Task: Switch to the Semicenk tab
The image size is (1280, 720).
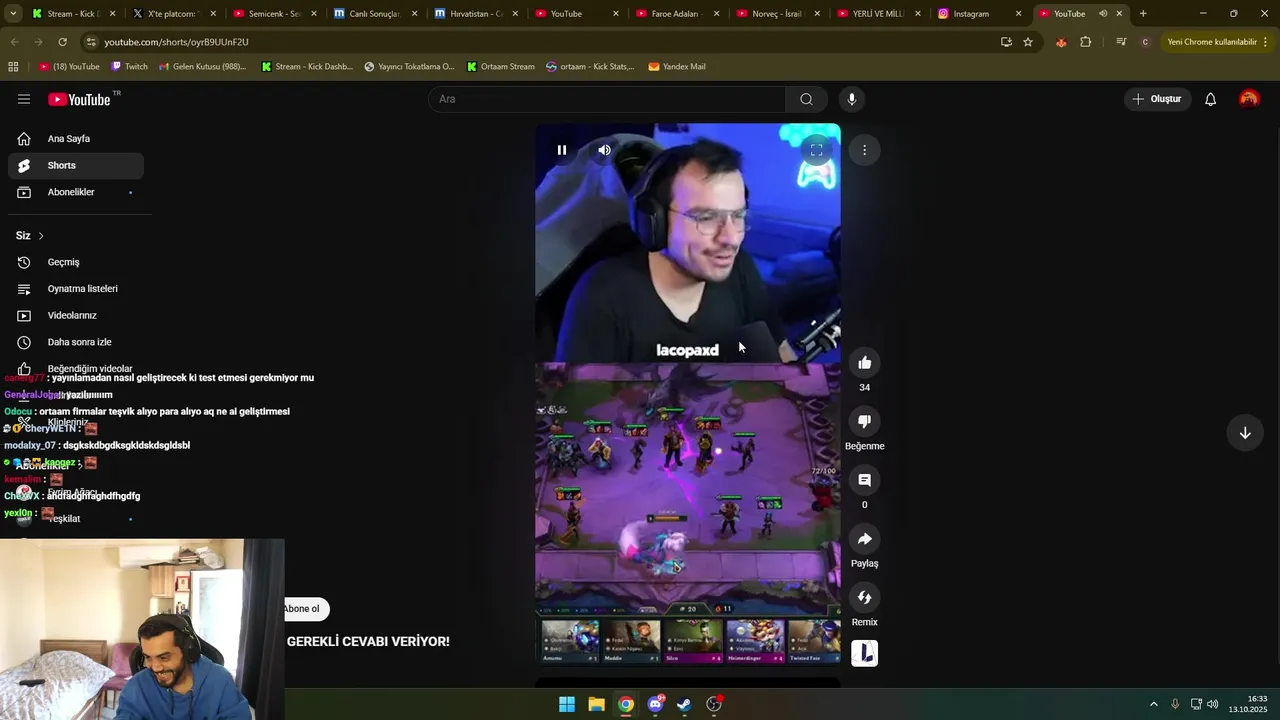Action: pos(275,14)
